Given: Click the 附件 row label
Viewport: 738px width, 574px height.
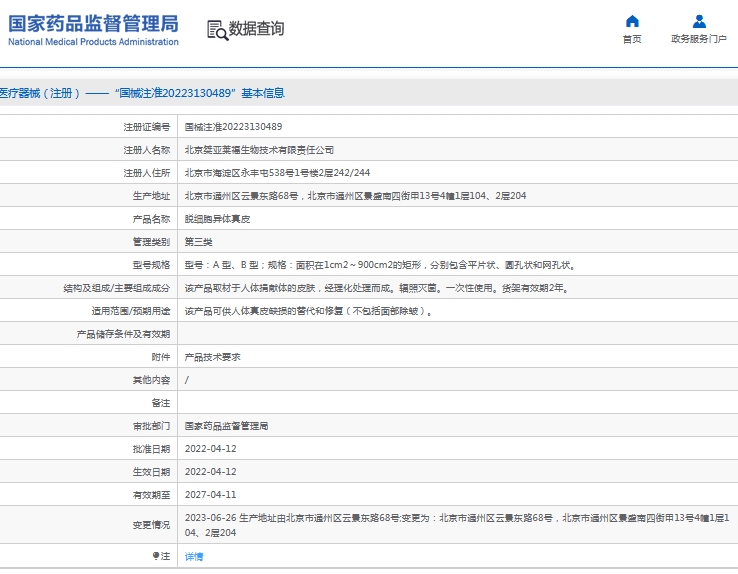Looking at the screenshot, I should pos(160,357).
